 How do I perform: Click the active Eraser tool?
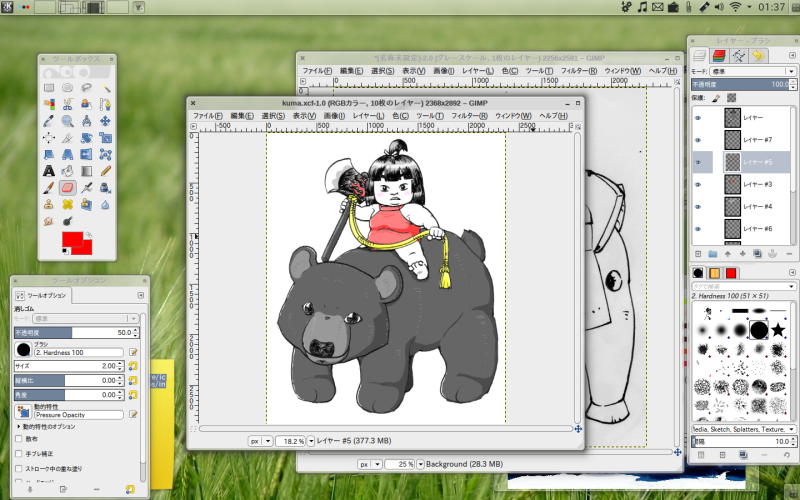67,188
